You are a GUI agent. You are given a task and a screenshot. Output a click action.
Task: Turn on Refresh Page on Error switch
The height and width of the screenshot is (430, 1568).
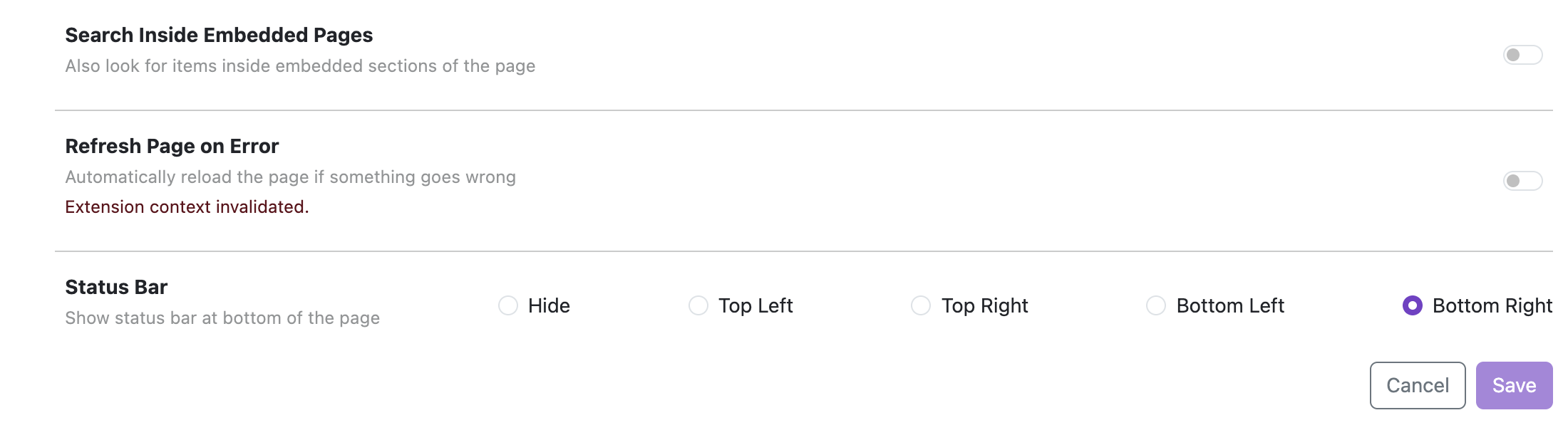click(1522, 181)
